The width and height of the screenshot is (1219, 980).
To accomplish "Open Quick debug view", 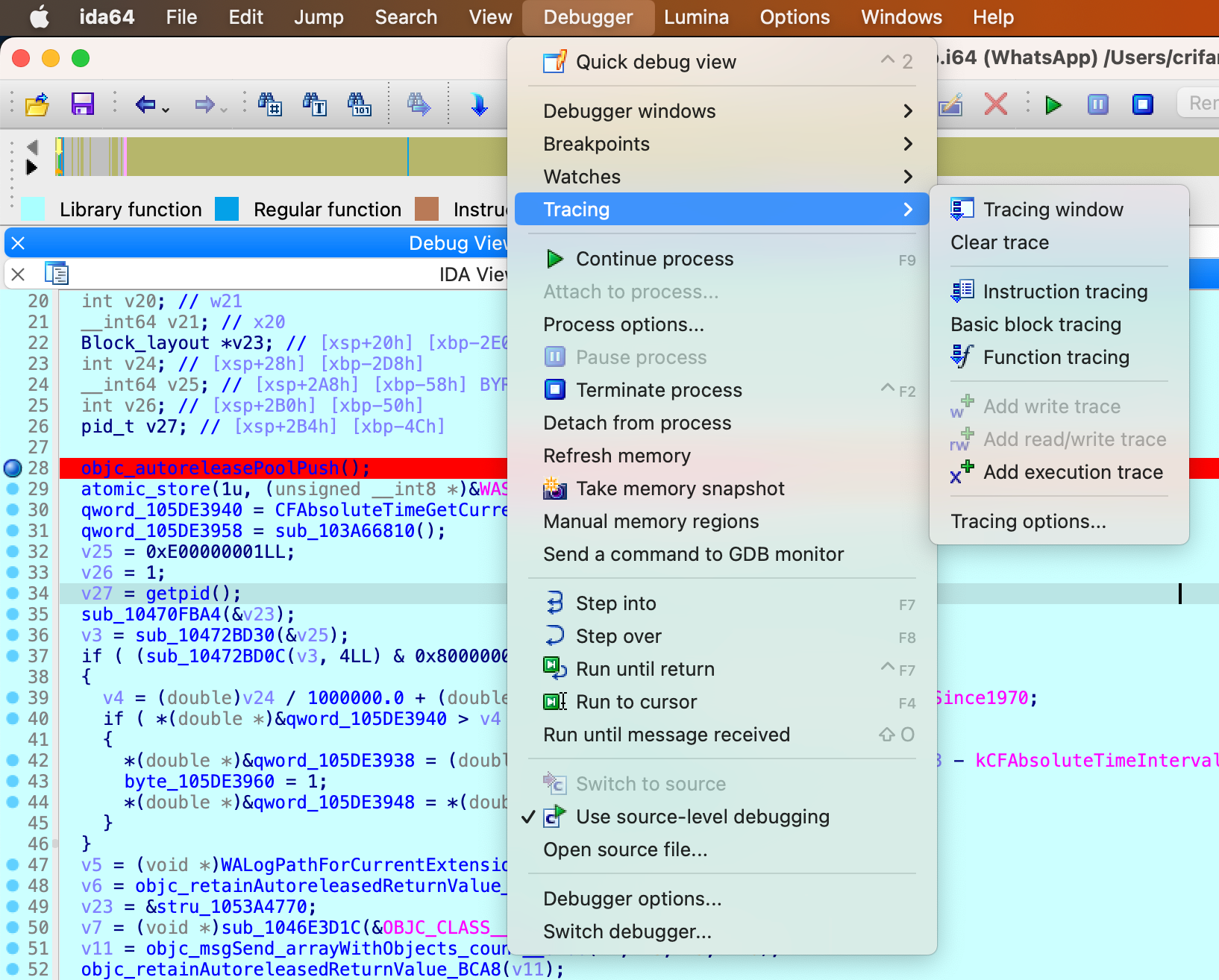I will (x=721, y=62).
